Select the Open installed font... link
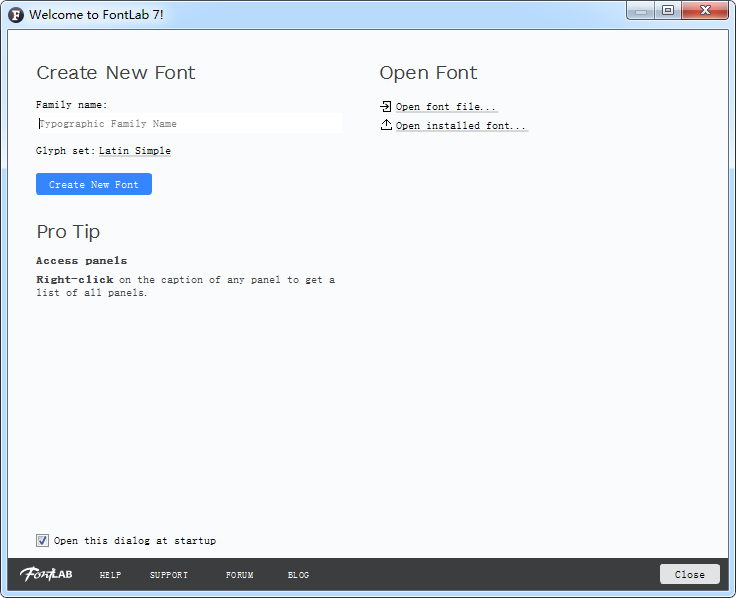Screen dimensions: 736x598 pyautogui.click(x=460, y=126)
